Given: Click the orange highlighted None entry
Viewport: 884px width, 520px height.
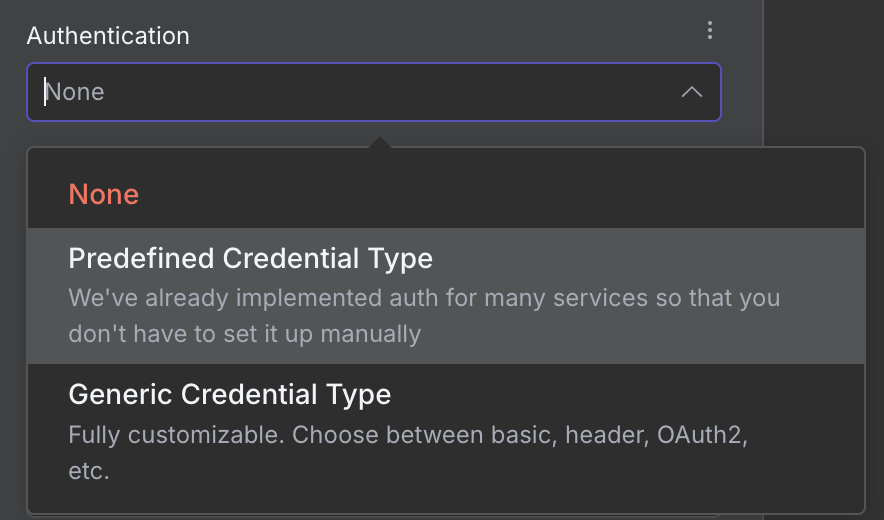Looking at the screenshot, I should 104,194.
